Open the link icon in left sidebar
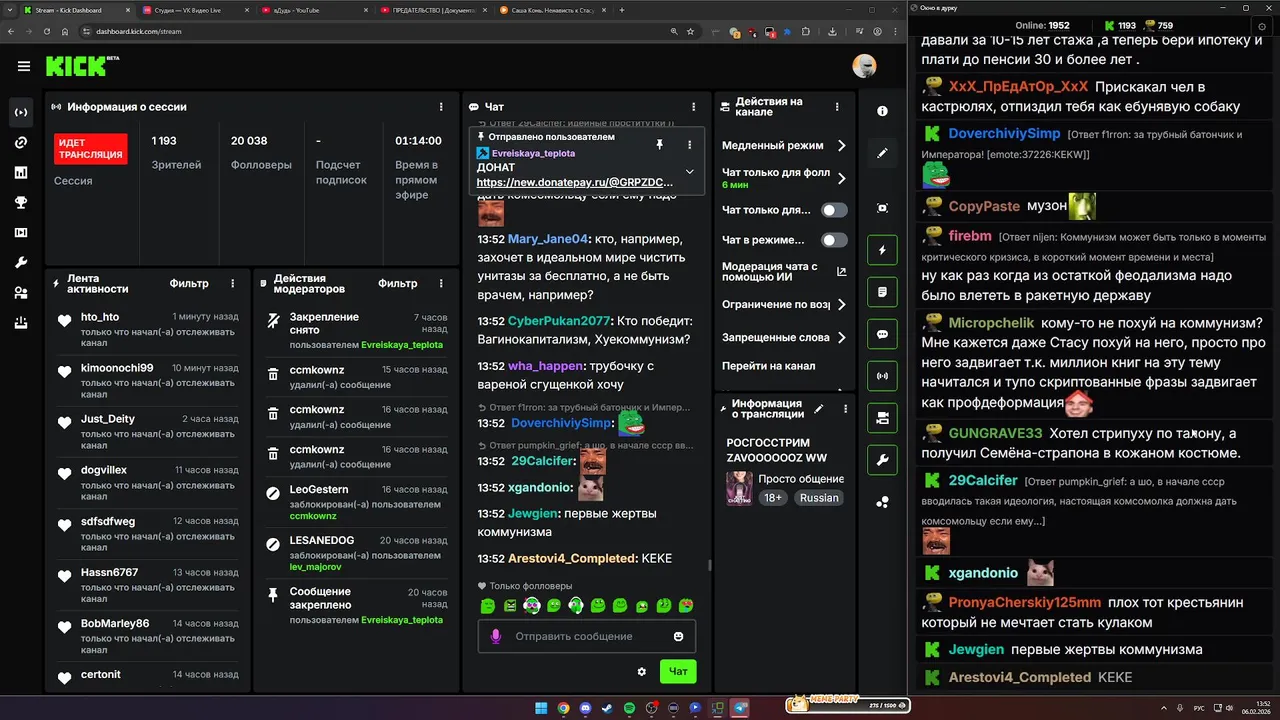Image resolution: width=1280 pixels, height=720 pixels. tap(21, 142)
